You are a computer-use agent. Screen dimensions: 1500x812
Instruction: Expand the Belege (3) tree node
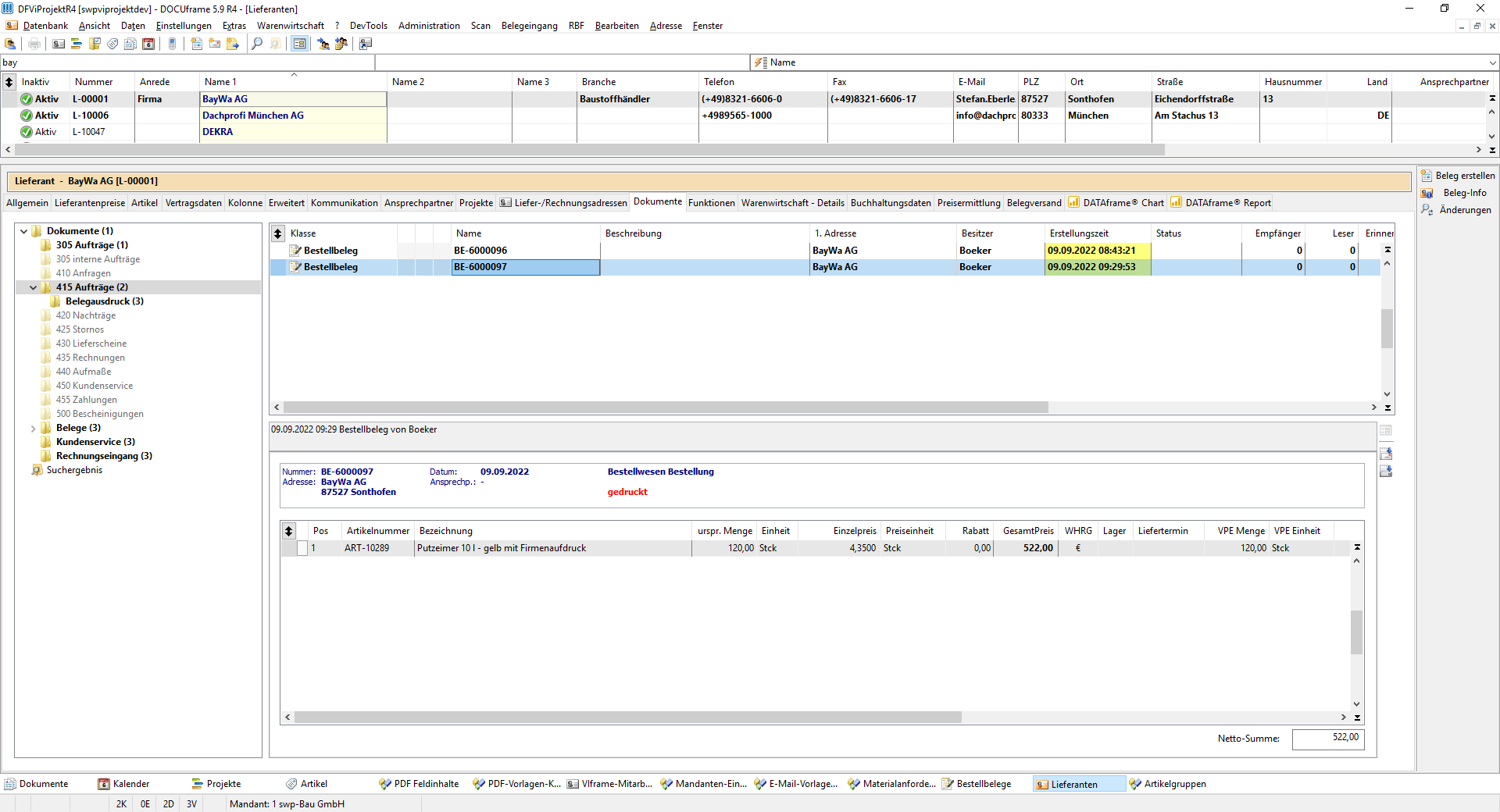coord(33,428)
